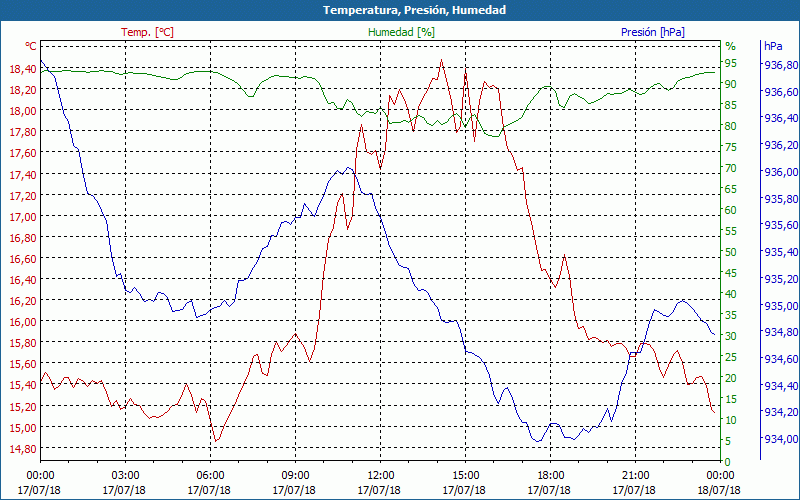800x500 pixels.
Task: Click the 934,20 pressure axis value
Action: (781, 412)
